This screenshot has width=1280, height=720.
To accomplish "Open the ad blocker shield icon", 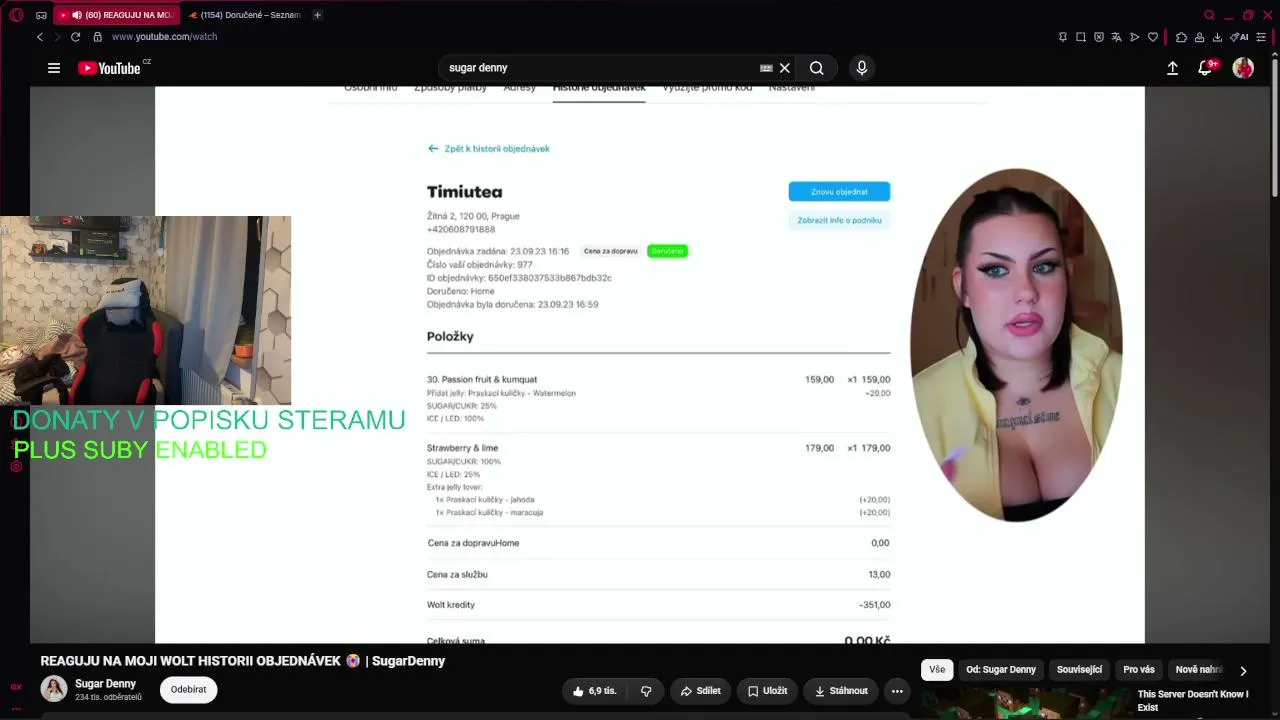I will [x=1099, y=37].
